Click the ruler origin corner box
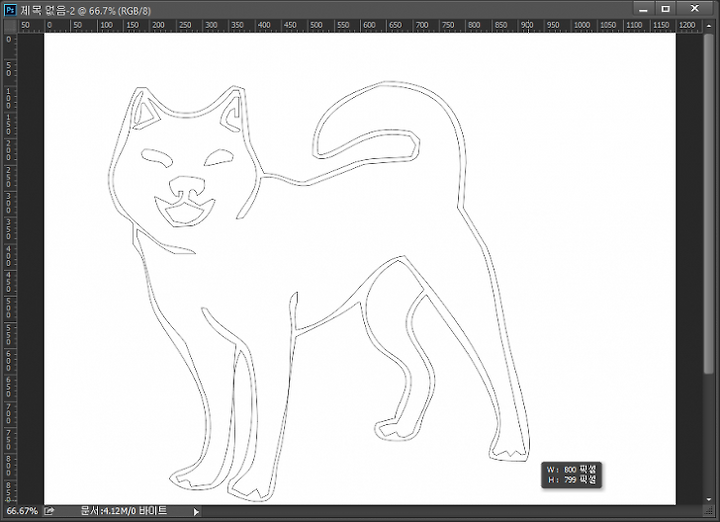This screenshot has height=522, width=720. pyautogui.click(x=10, y=26)
